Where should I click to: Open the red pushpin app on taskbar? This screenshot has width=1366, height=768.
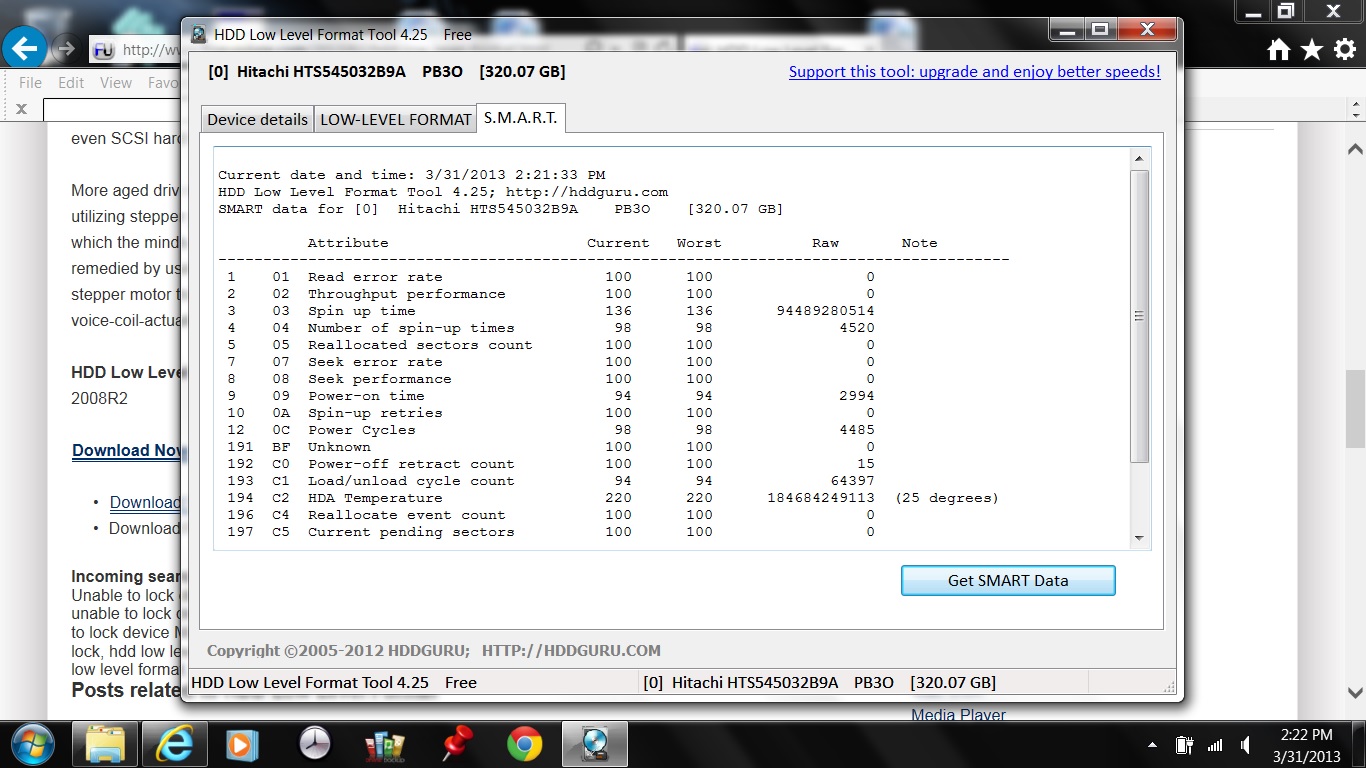(x=456, y=744)
